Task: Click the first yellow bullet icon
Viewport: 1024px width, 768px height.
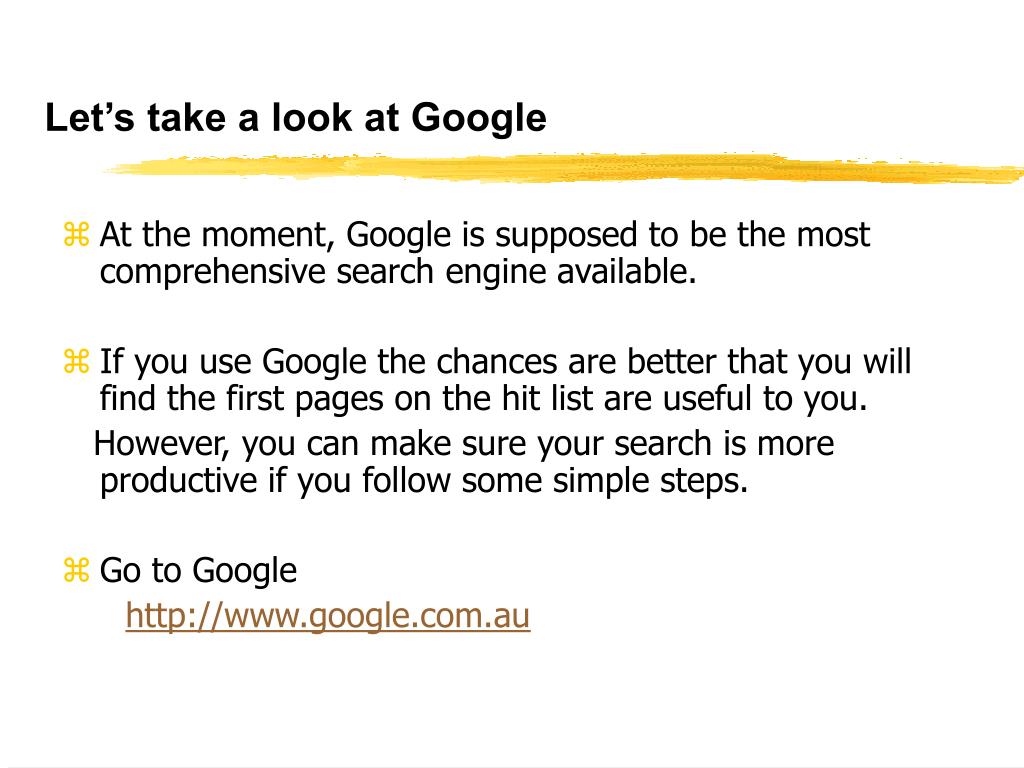Action: (x=76, y=234)
